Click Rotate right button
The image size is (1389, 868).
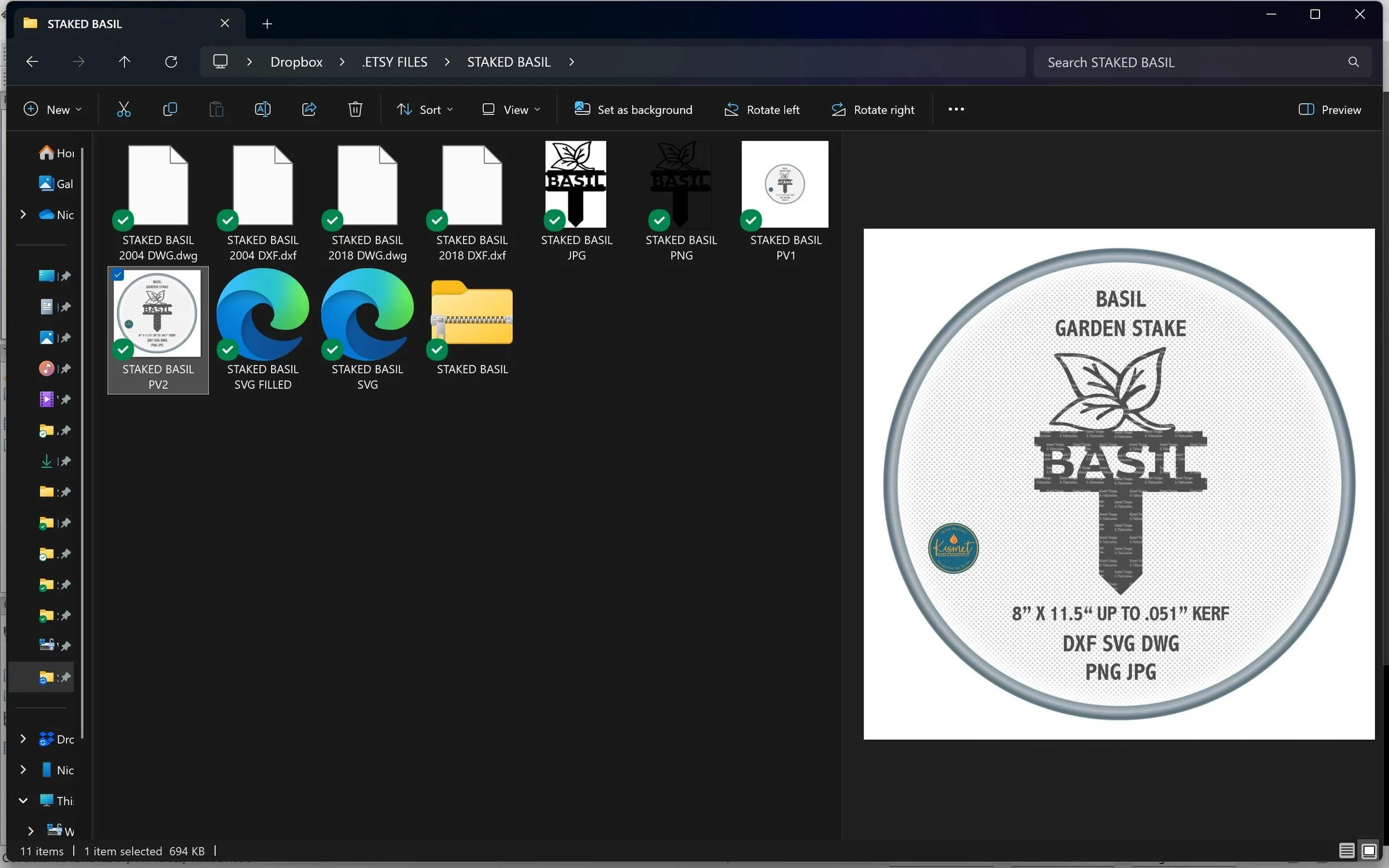873,109
